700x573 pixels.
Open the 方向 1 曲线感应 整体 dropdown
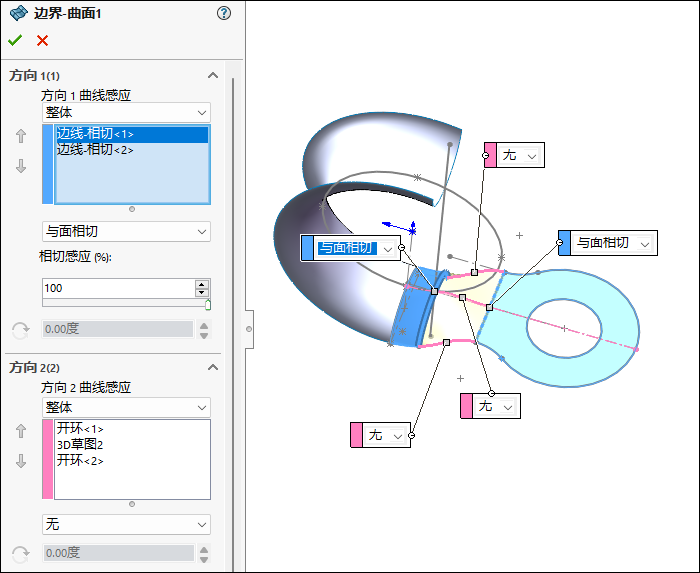click(126, 112)
